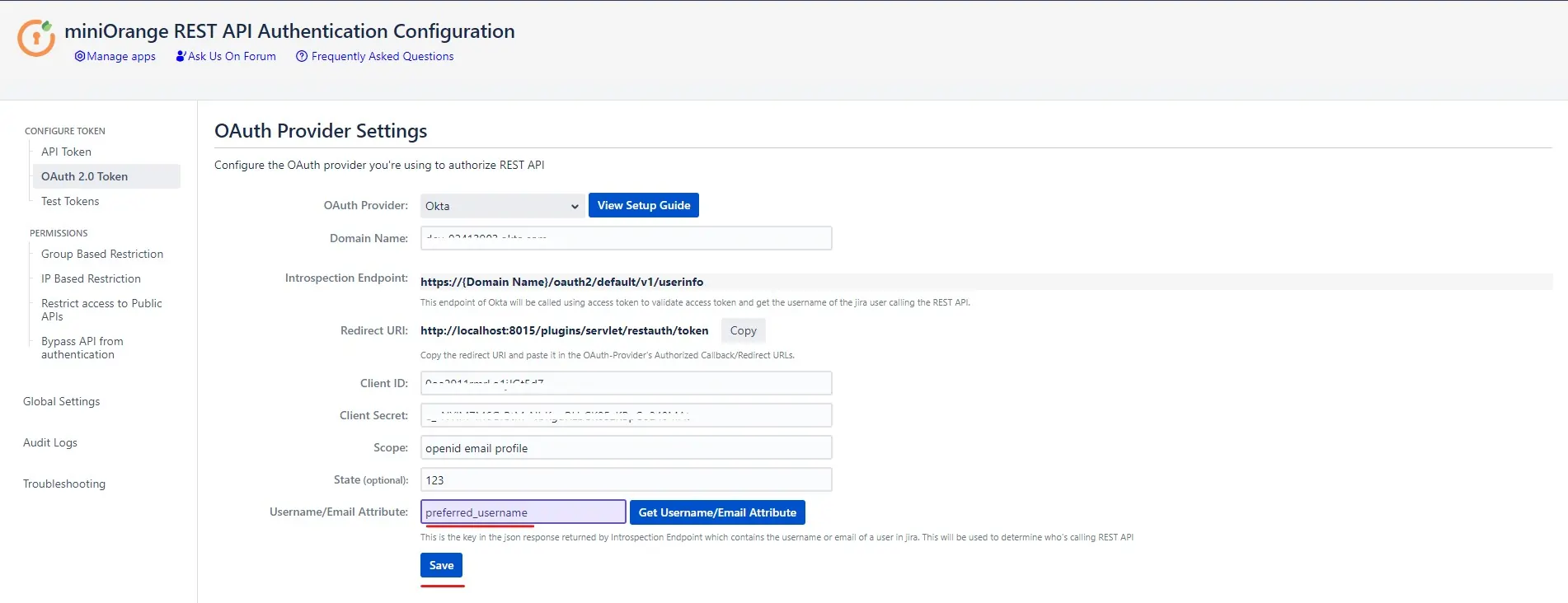Click Get Username/Email Attribute button
Viewport: 1568px width, 603px height.
click(x=717, y=512)
